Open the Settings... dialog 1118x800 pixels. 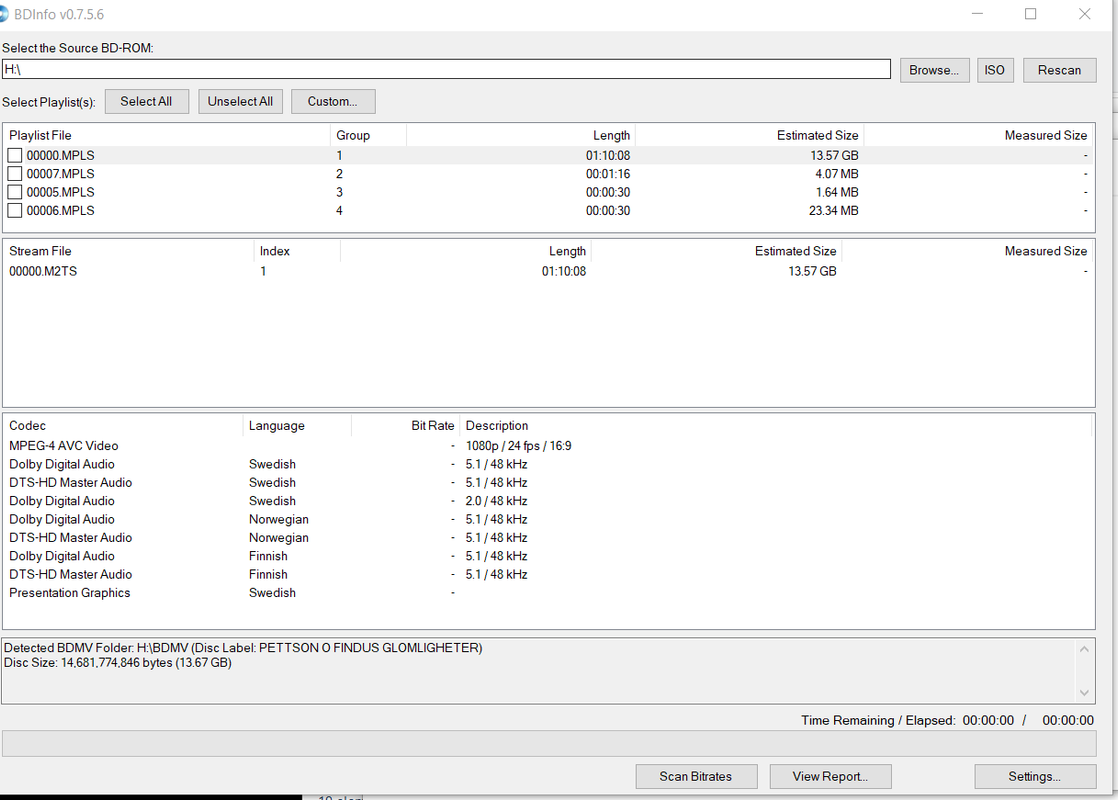[1035, 776]
